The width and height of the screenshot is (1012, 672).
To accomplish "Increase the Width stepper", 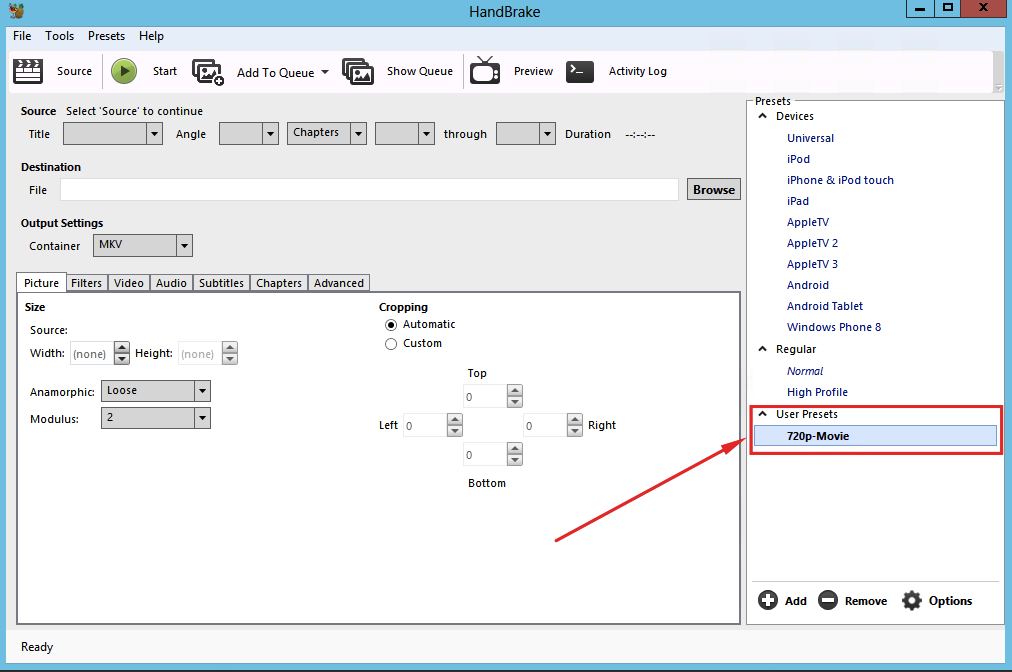I will coord(121,348).
